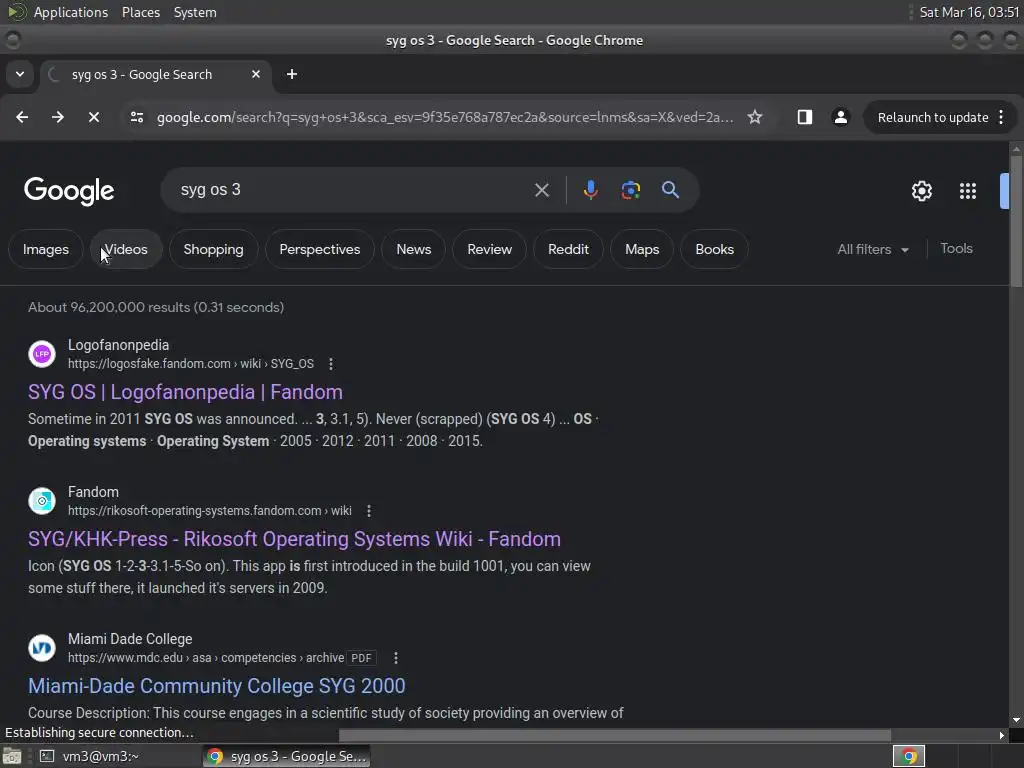Focus the Google search input field

pyautogui.click(x=353, y=190)
